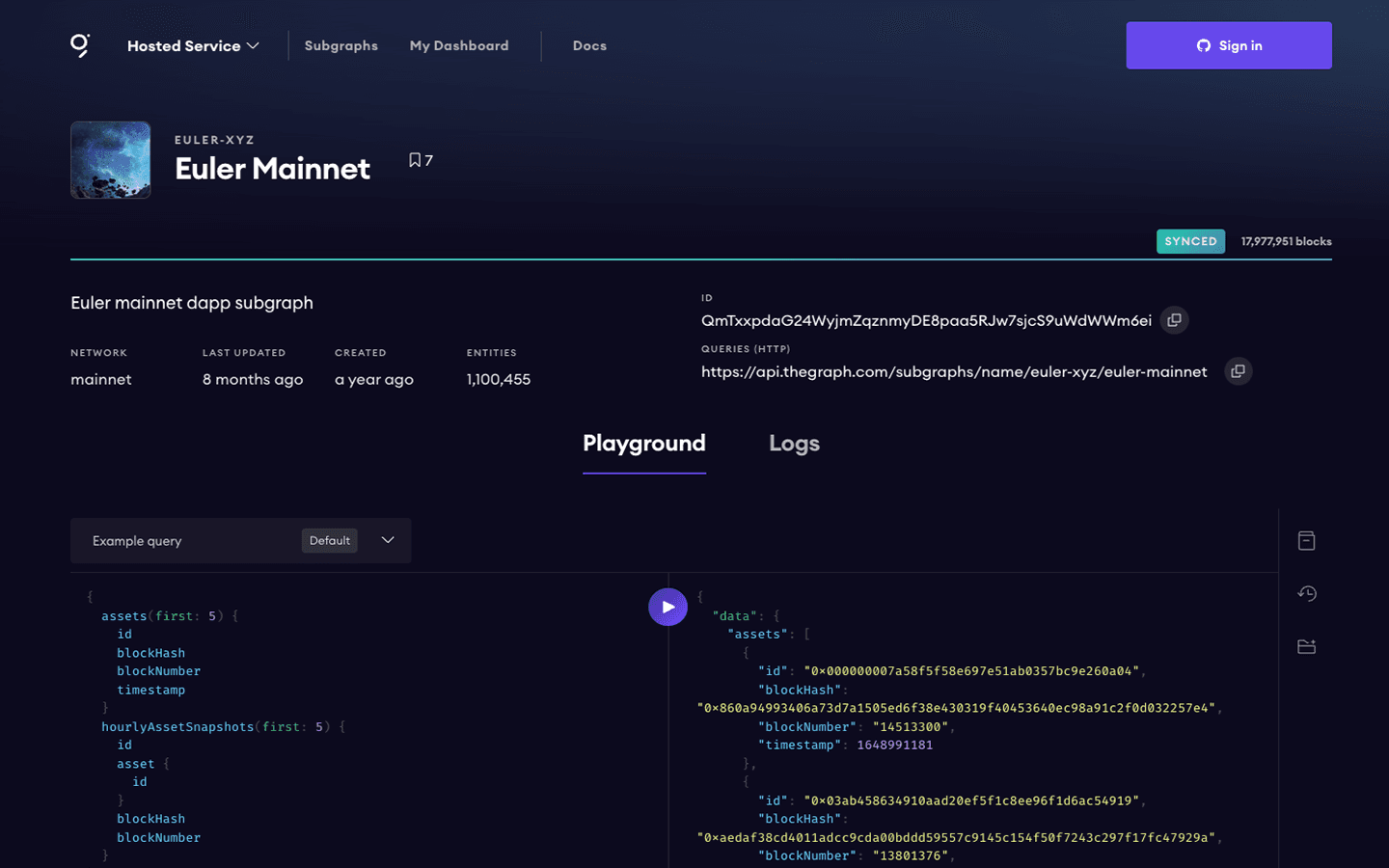
Task: Run the query with the play button
Action: click(667, 607)
